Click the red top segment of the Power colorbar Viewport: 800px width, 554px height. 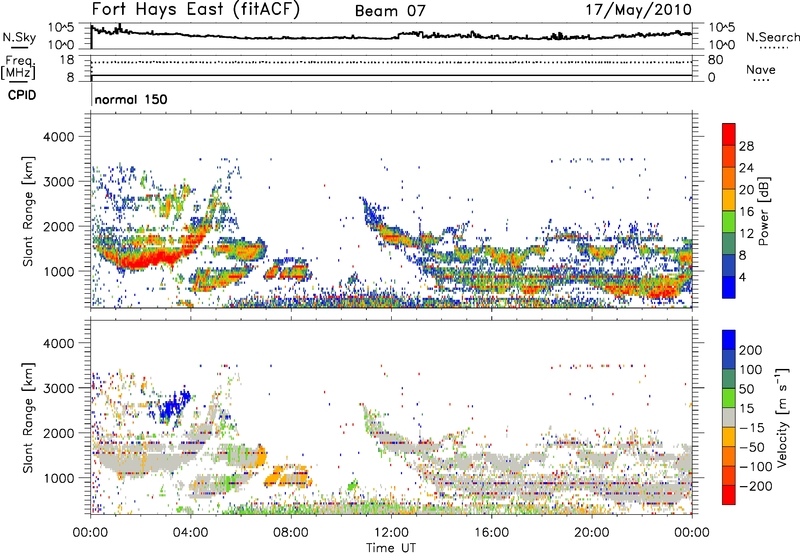click(729, 134)
